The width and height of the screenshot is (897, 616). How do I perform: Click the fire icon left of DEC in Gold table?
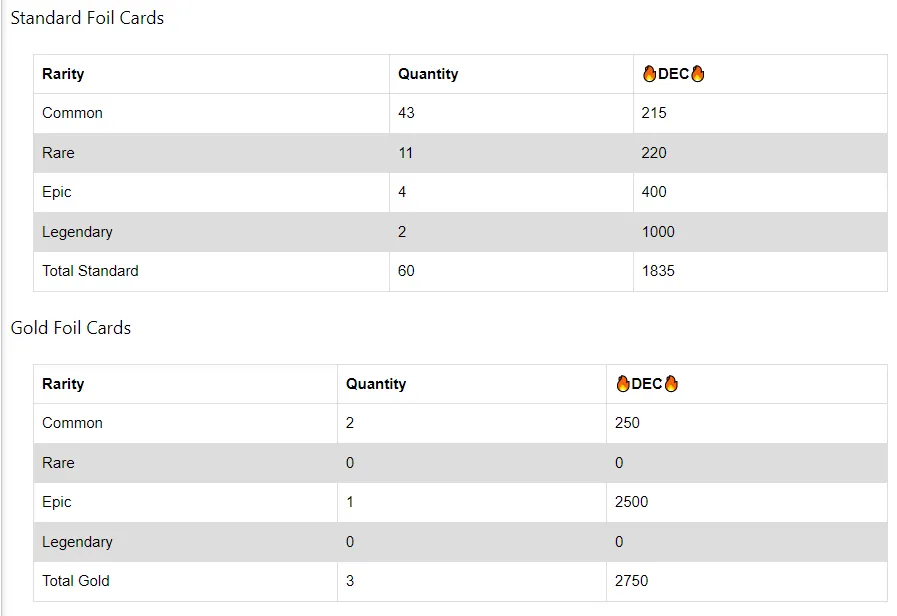point(622,384)
